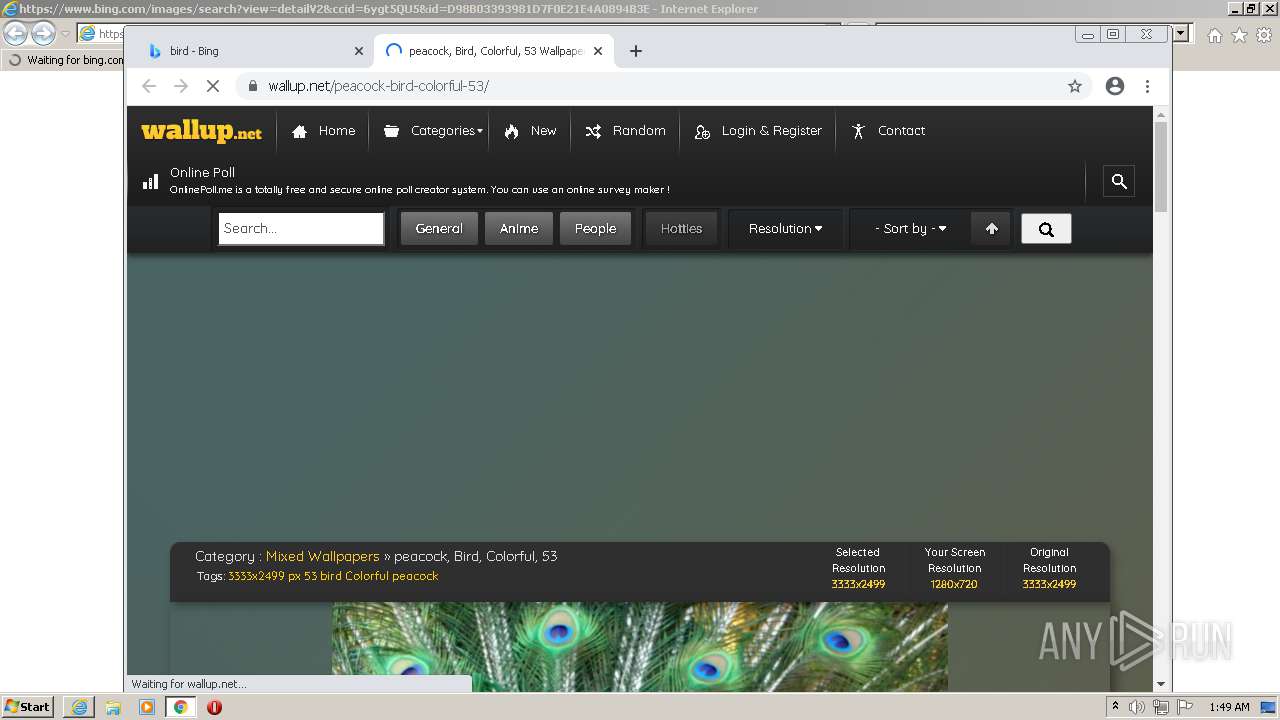Viewport: 1280px width, 720px height.
Task: Click the up-arrow sort order button
Action: [x=991, y=228]
